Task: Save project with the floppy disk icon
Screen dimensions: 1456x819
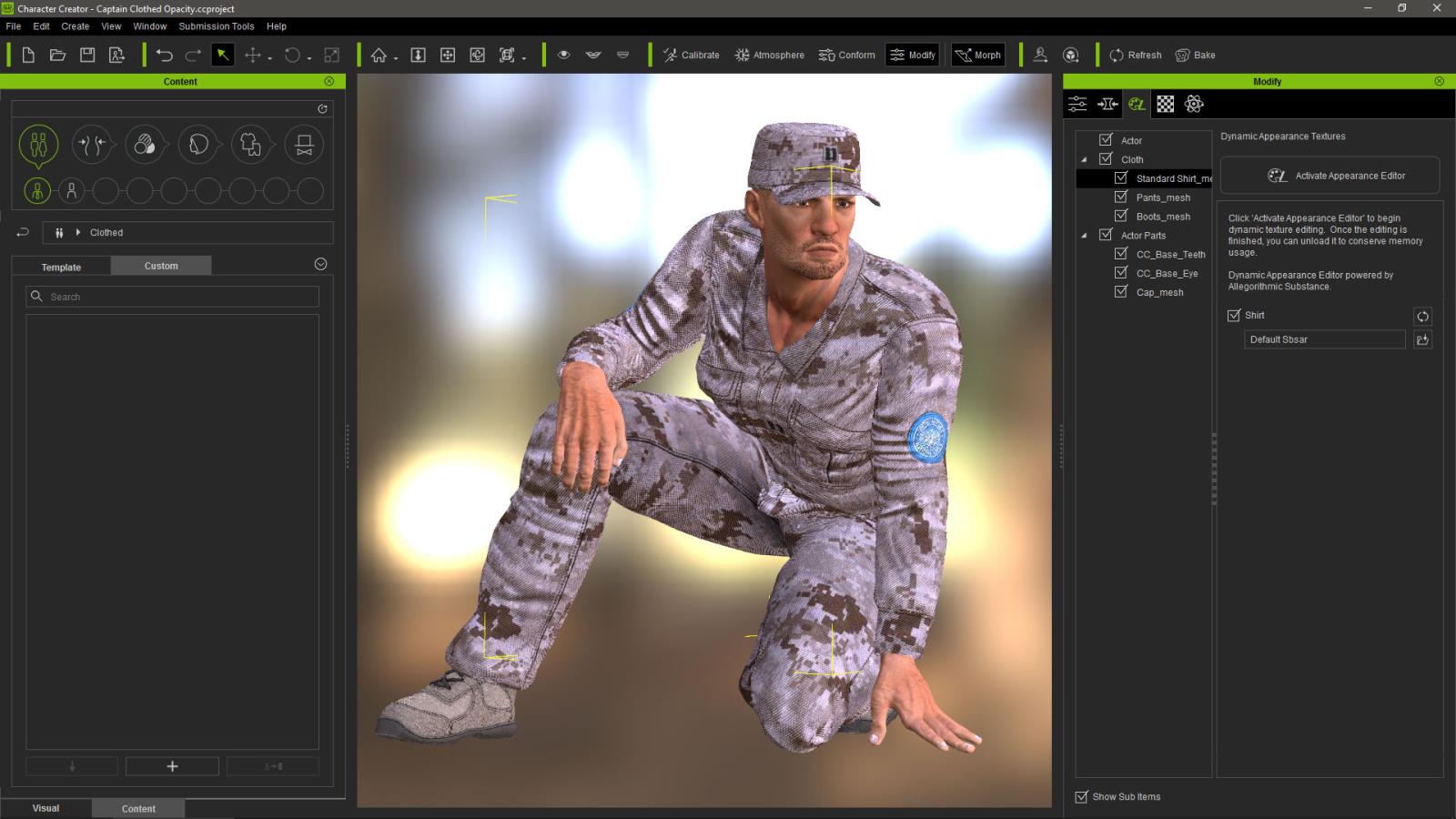Action: click(87, 55)
